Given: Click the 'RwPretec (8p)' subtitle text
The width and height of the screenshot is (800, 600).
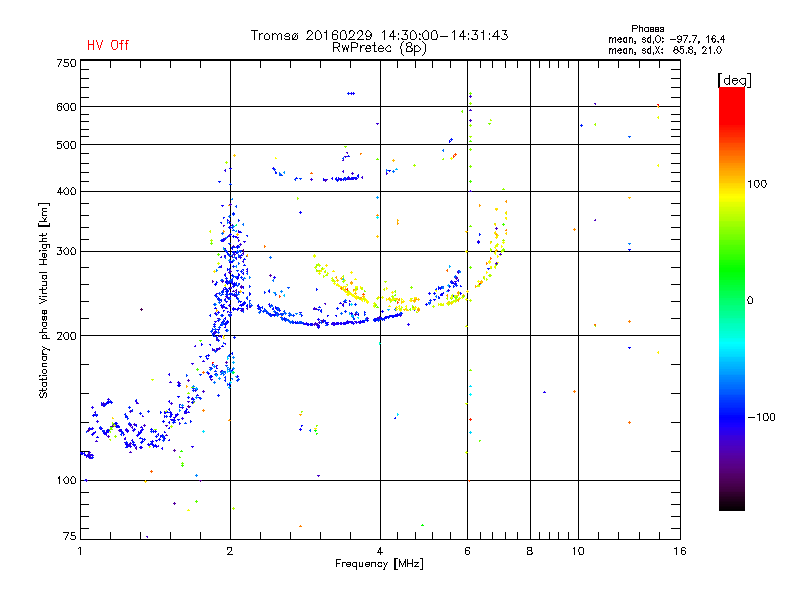Looking at the screenshot, I should (379, 48).
